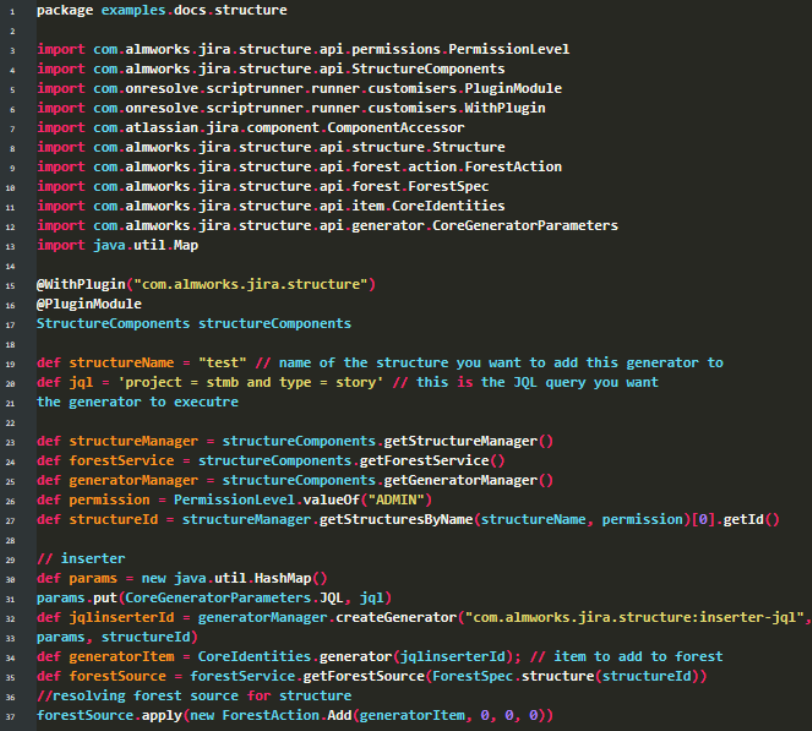Click HashMap() on line 30

point(291,579)
